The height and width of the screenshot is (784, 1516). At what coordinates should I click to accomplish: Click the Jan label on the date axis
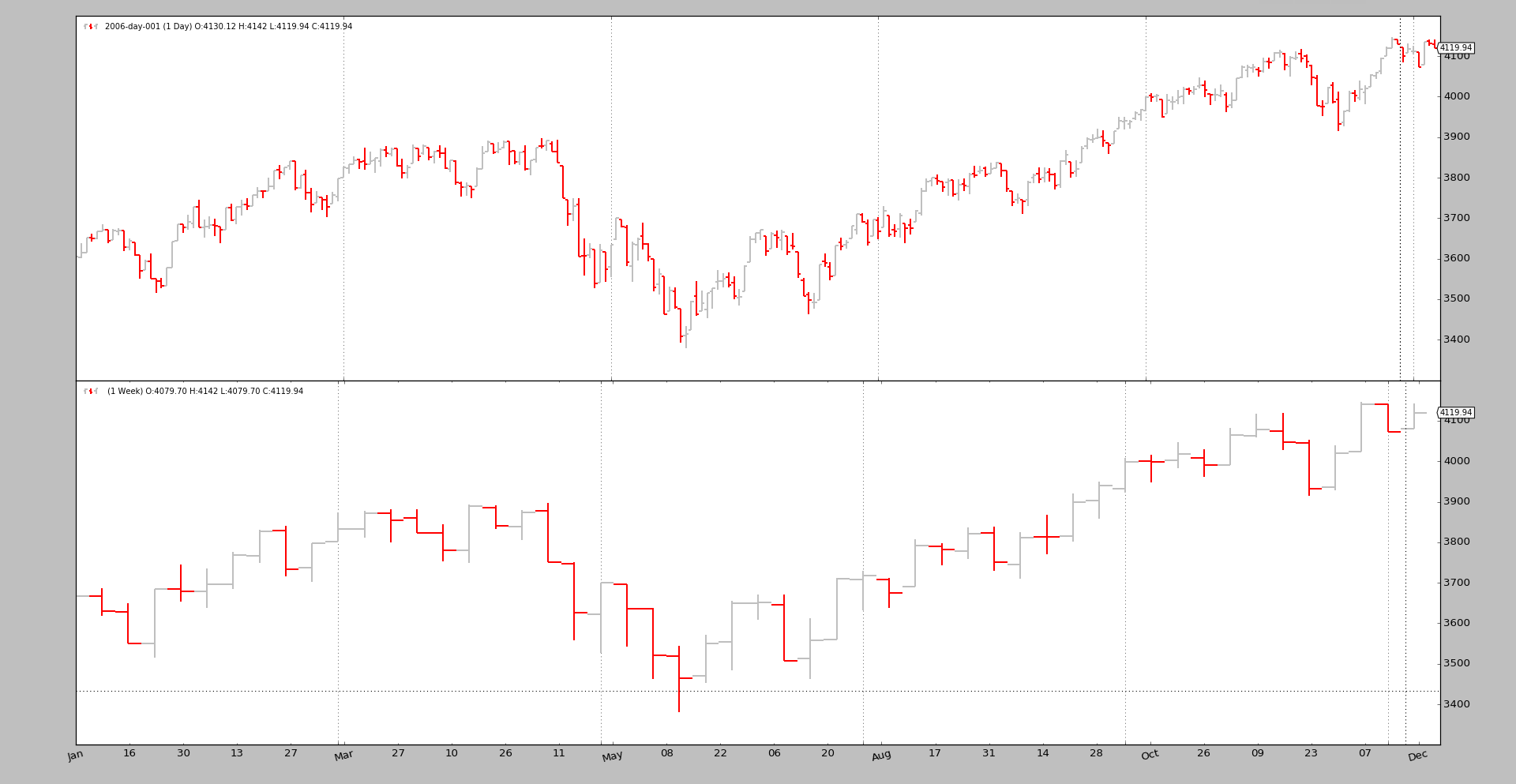click(76, 756)
